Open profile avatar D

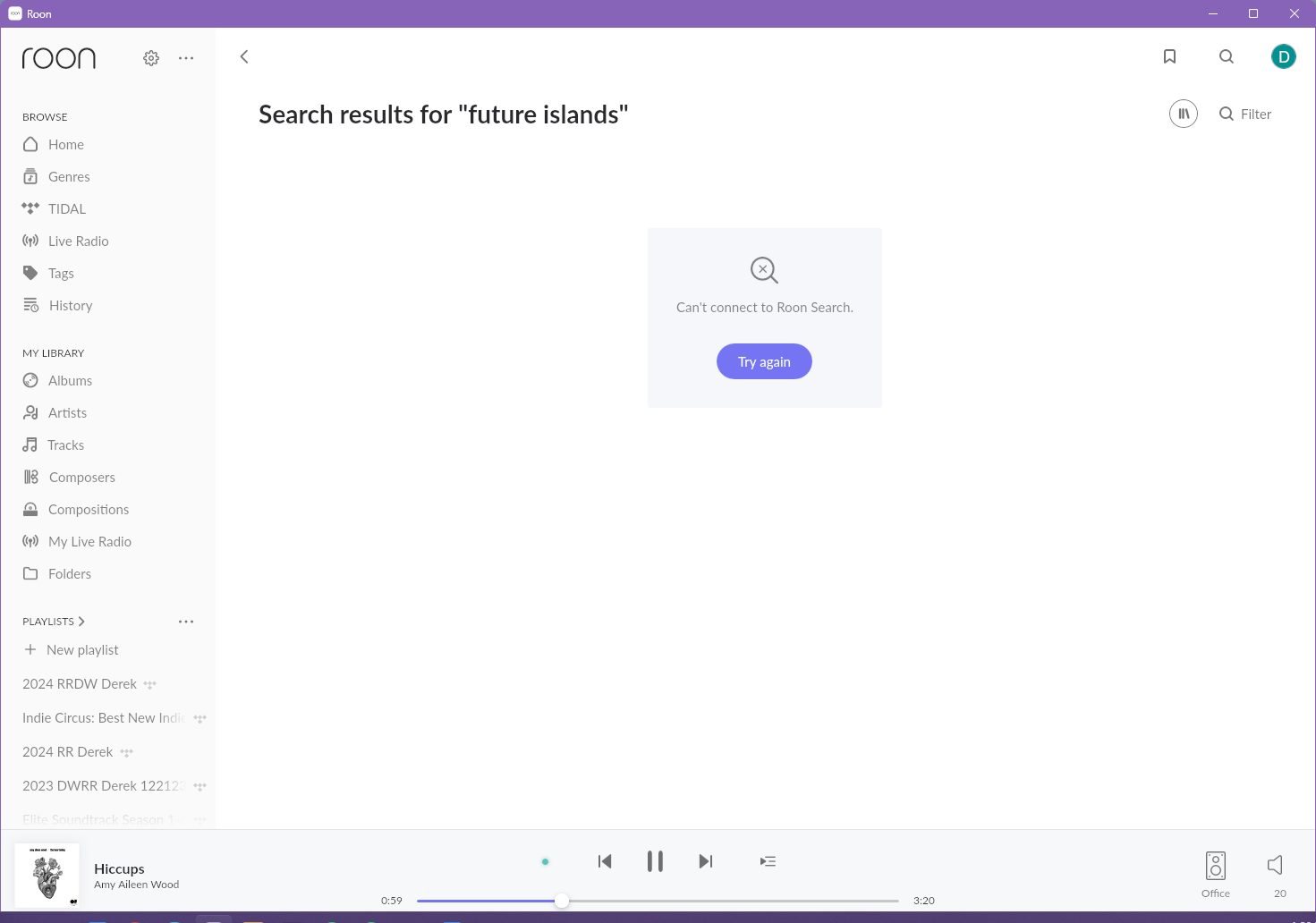click(1284, 56)
